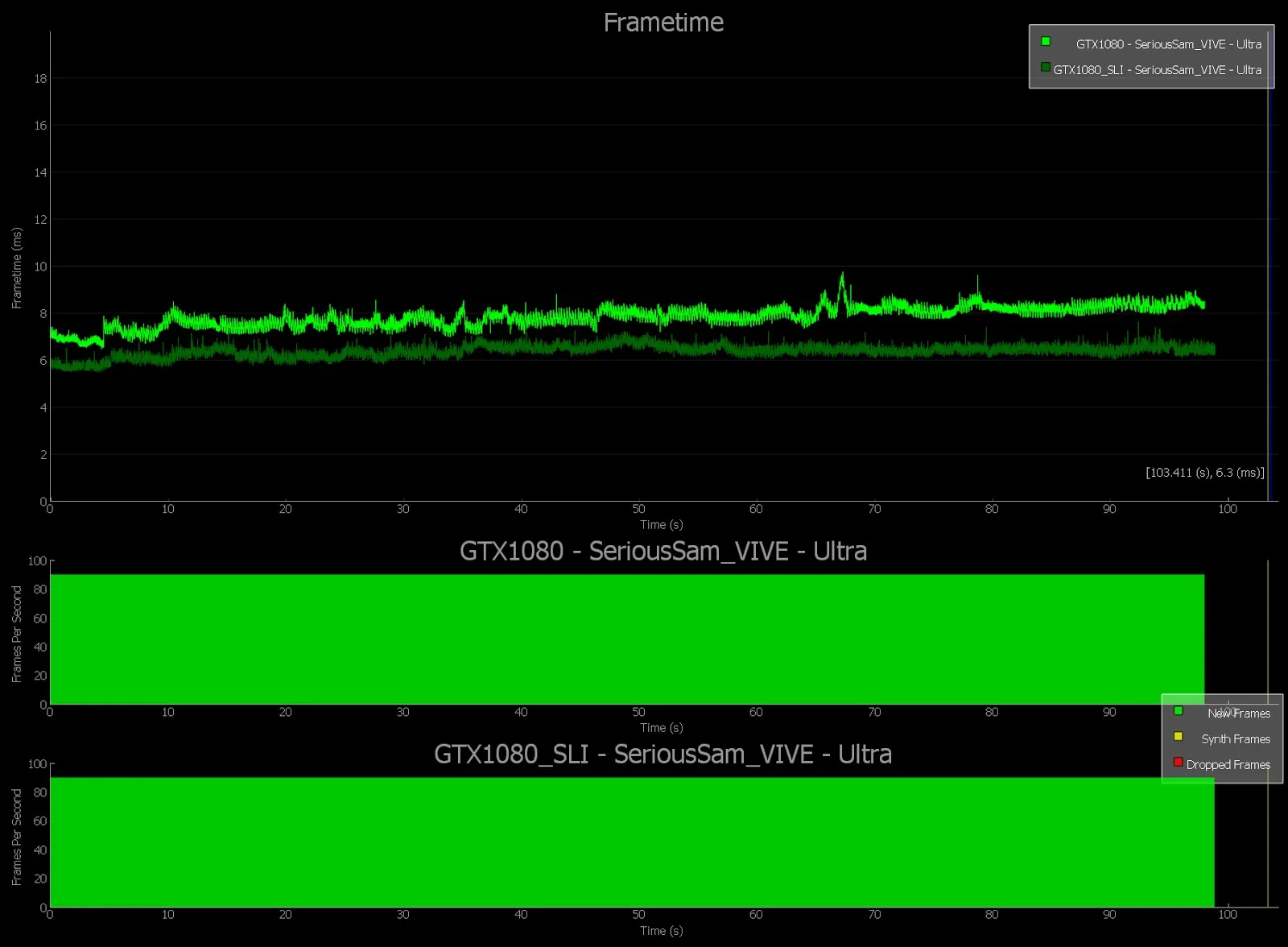Click inside the GTX1080_SLI frames per second green bar
Screen dimensions: 1288x947
(632, 842)
